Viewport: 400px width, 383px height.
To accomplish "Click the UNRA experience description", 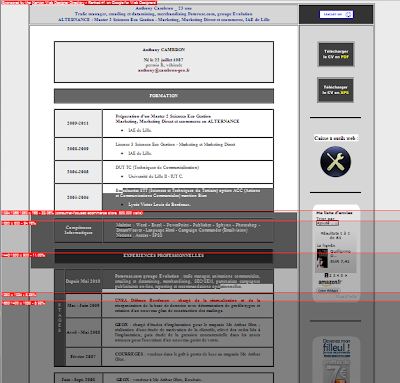I will coord(187,305).
